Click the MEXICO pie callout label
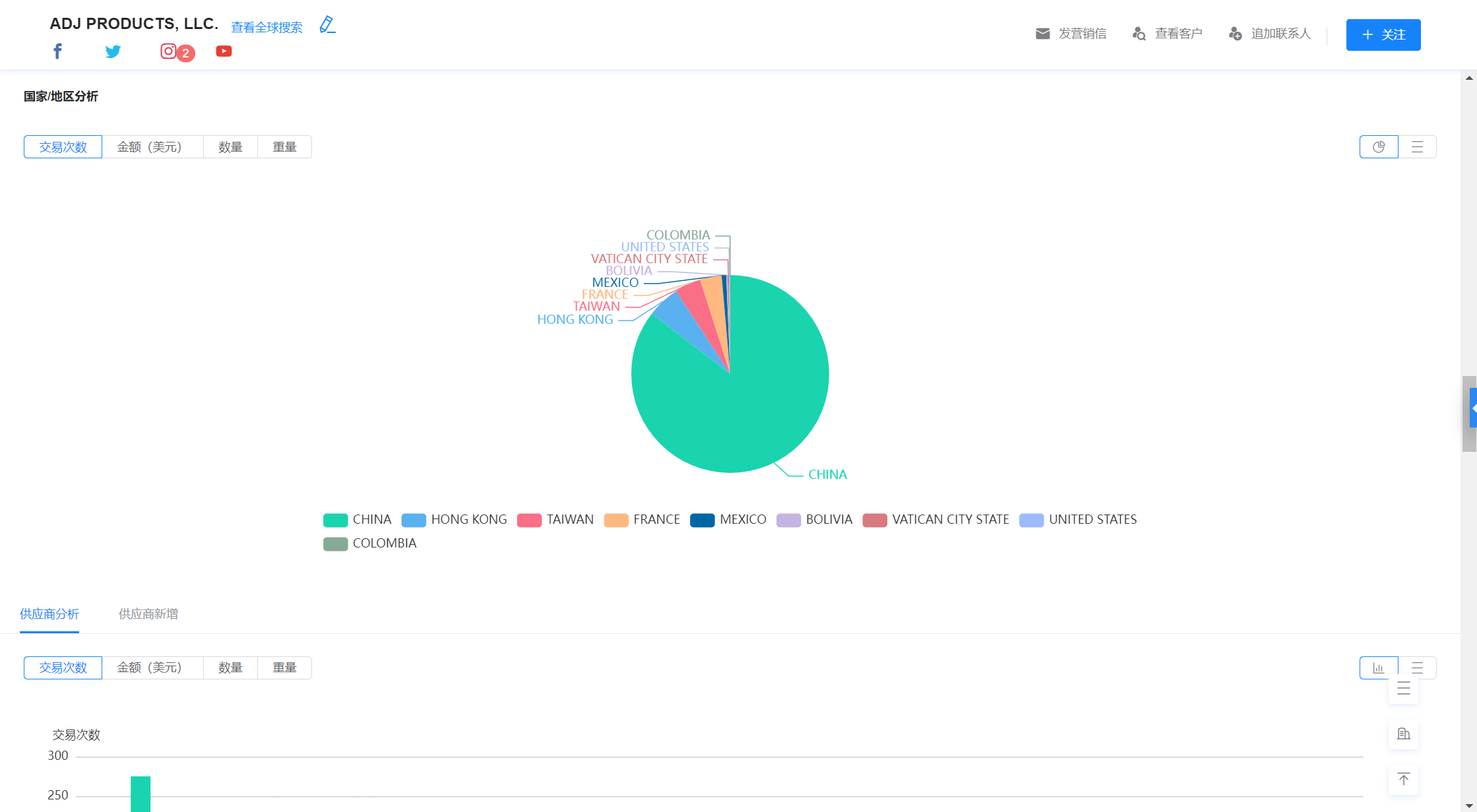Screen dimensions: 1477x812 pyautogui.click(x=615, y=283)
